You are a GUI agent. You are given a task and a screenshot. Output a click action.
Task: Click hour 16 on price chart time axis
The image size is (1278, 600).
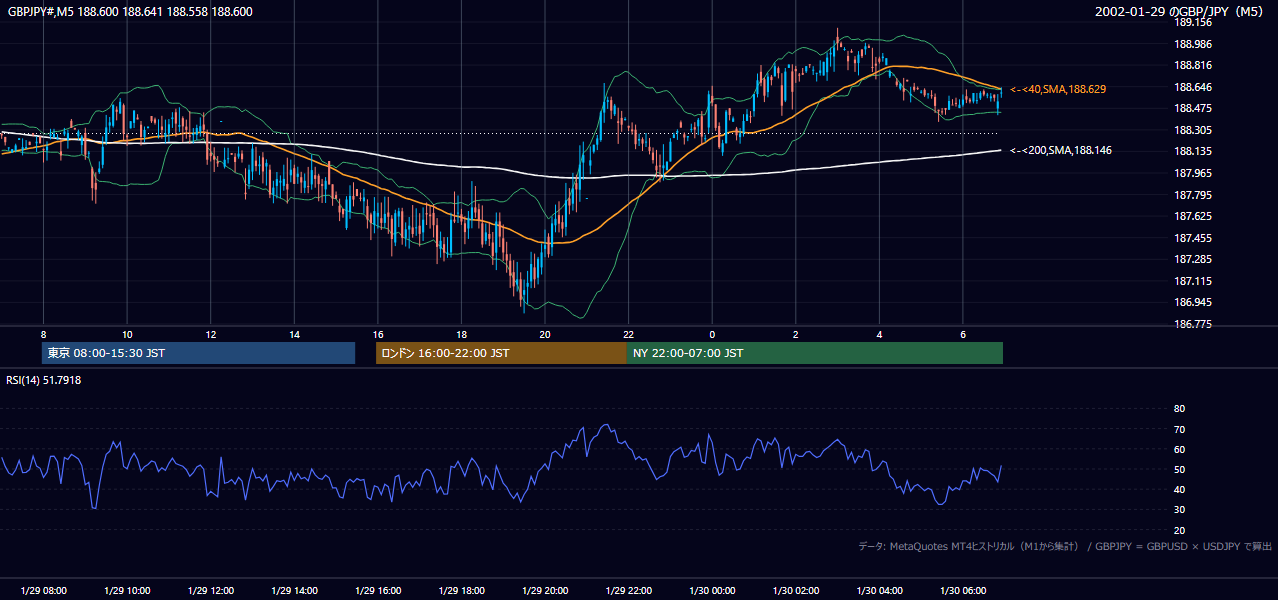pos(378,334)
